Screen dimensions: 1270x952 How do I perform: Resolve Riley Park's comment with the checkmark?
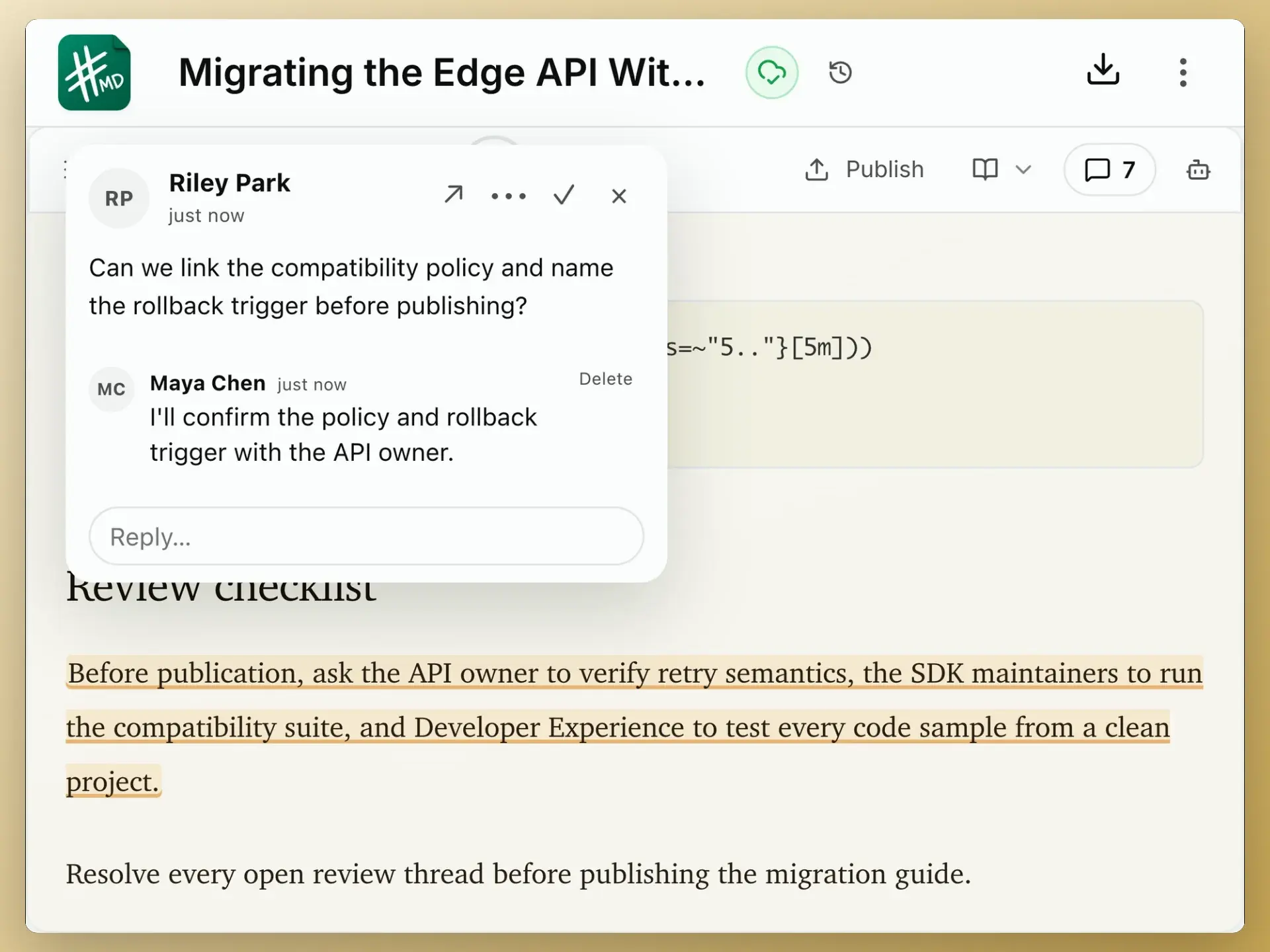click(x=564, y=194)
